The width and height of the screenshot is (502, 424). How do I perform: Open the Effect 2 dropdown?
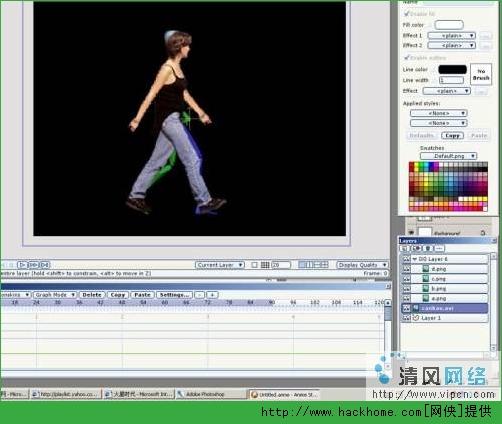click(452, 45)
